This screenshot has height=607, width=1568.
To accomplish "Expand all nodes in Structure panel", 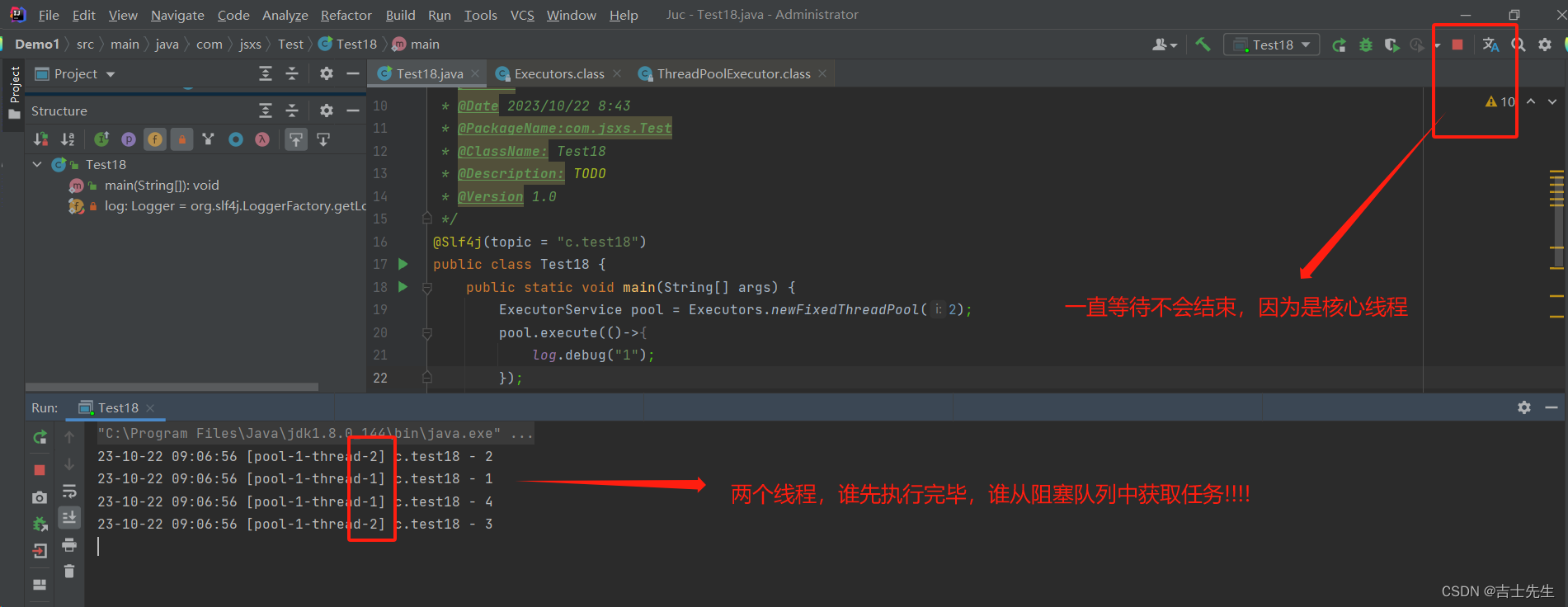I will (x=266, y=111).
